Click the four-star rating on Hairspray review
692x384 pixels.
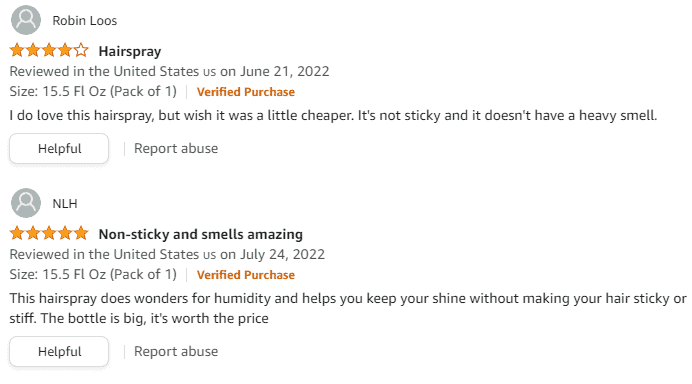pyautogui.click(x=49, y=50)
